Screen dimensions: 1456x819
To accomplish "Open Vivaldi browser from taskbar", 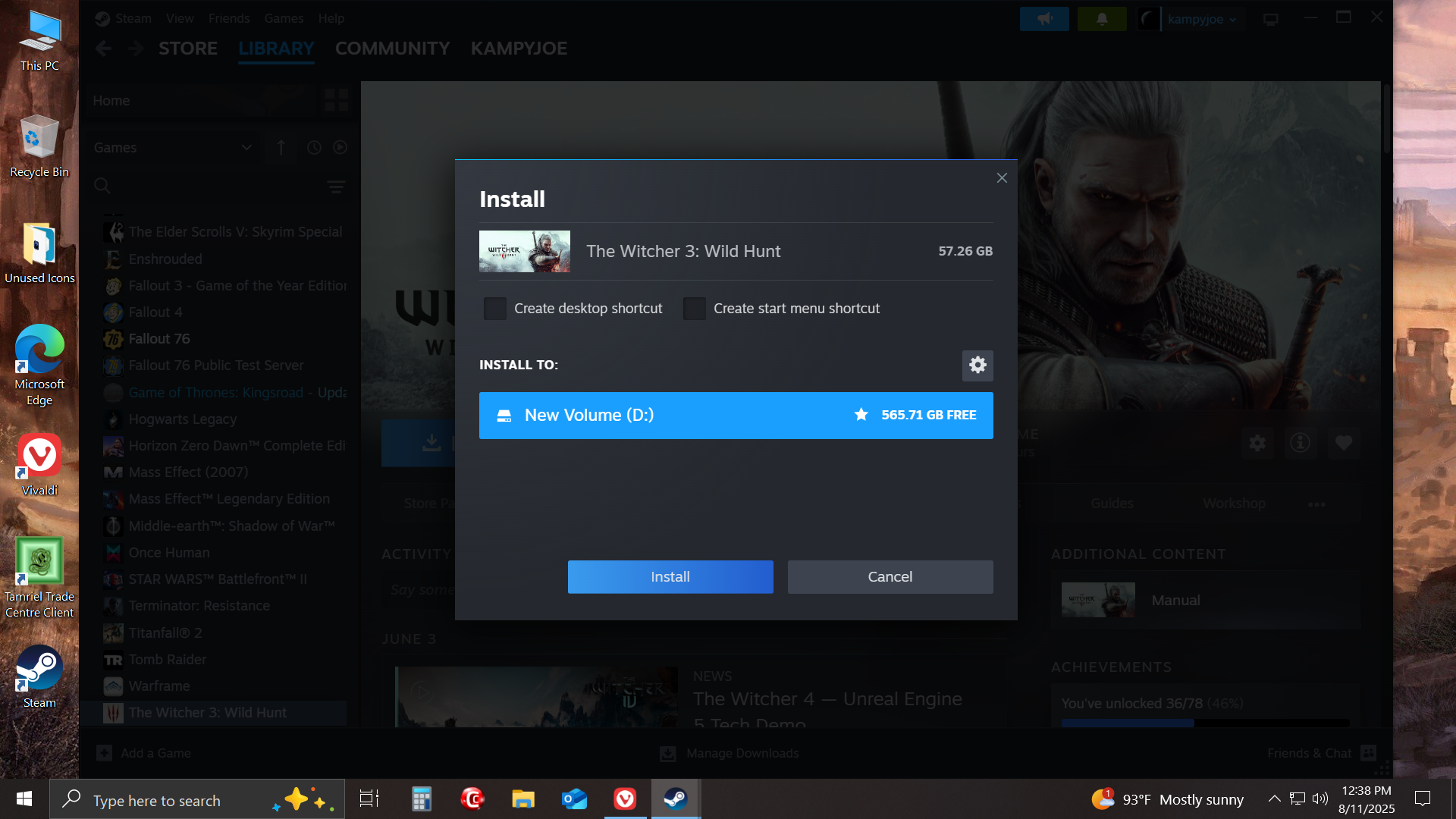I will (625, 799).
